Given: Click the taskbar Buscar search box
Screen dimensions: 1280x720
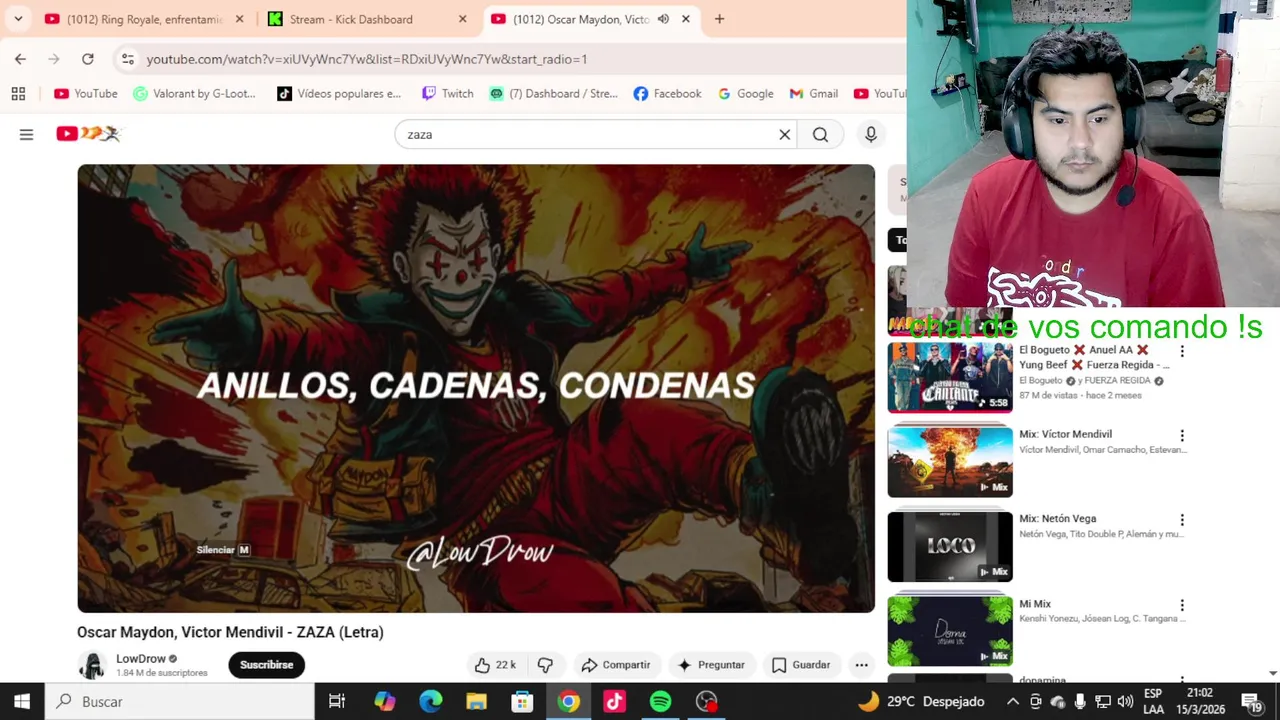Looking at the screenshot, I should click(x=180, y=701).
